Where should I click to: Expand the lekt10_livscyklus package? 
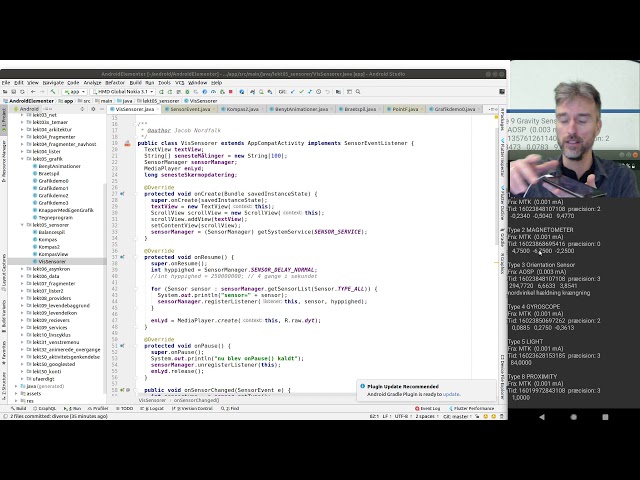pos(22,335)
